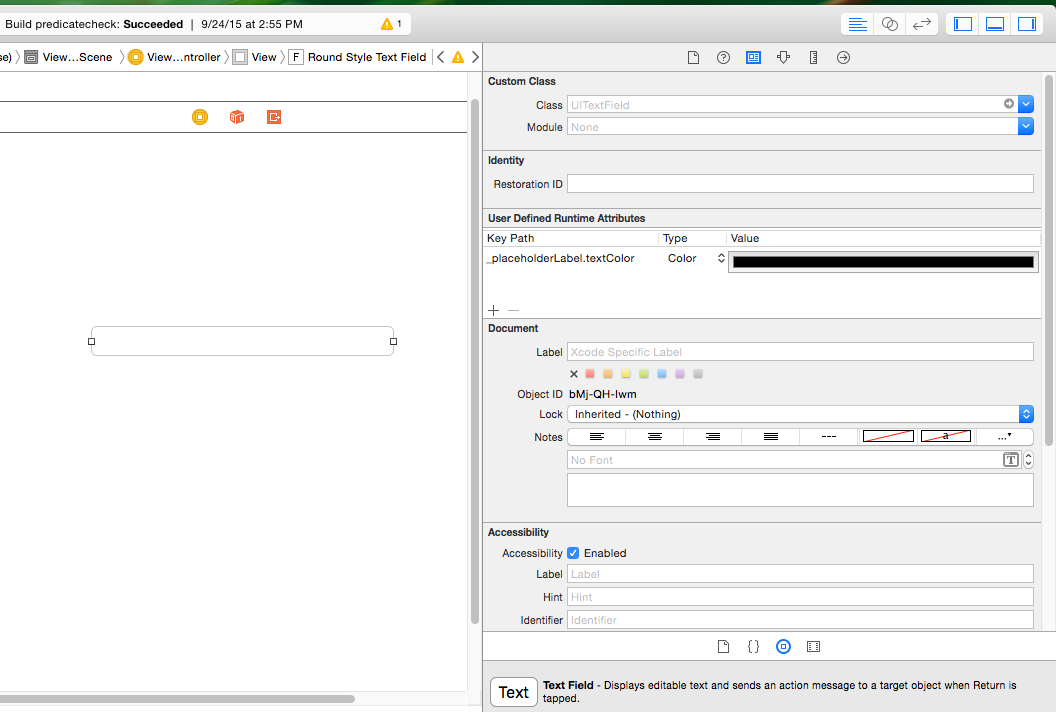Show the Code Snippet library
The width and height of the screenshot is (1056, 712).
click(x=753, y=647)
